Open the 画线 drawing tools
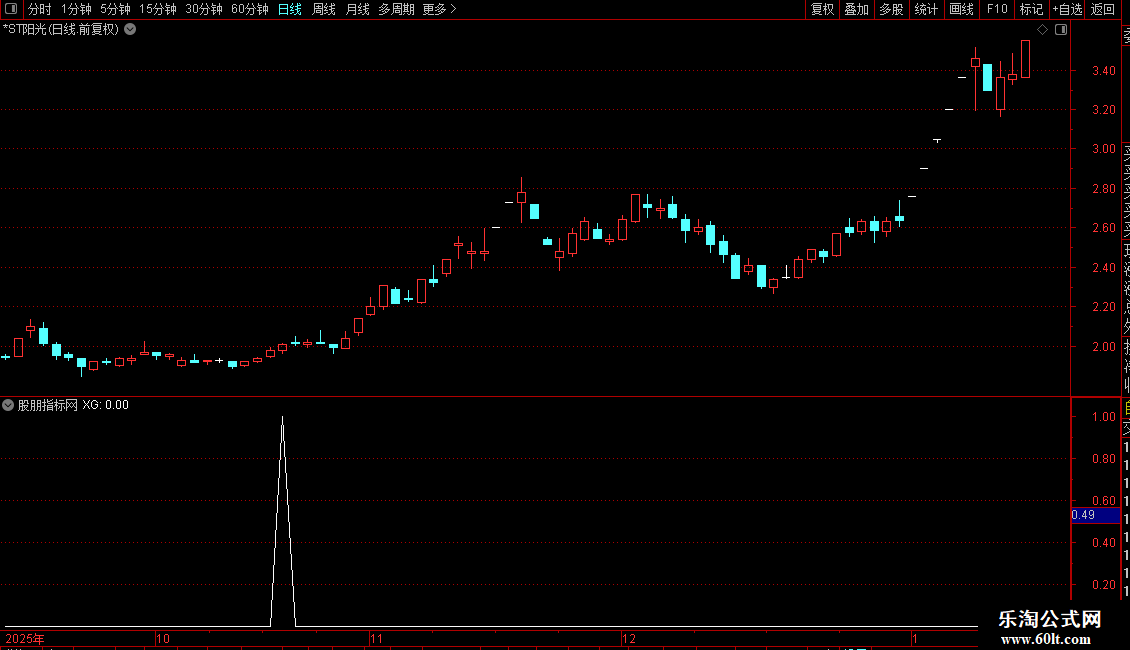This screenshot has height=650, width=1130. click(961, 9)
